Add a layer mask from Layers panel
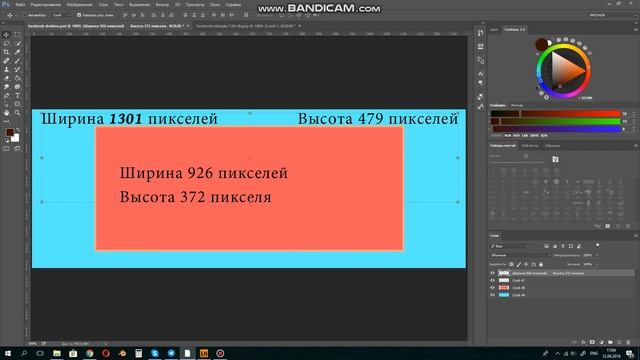The height and width of the screenshot is (360, 640). click(x=592, y=342)
